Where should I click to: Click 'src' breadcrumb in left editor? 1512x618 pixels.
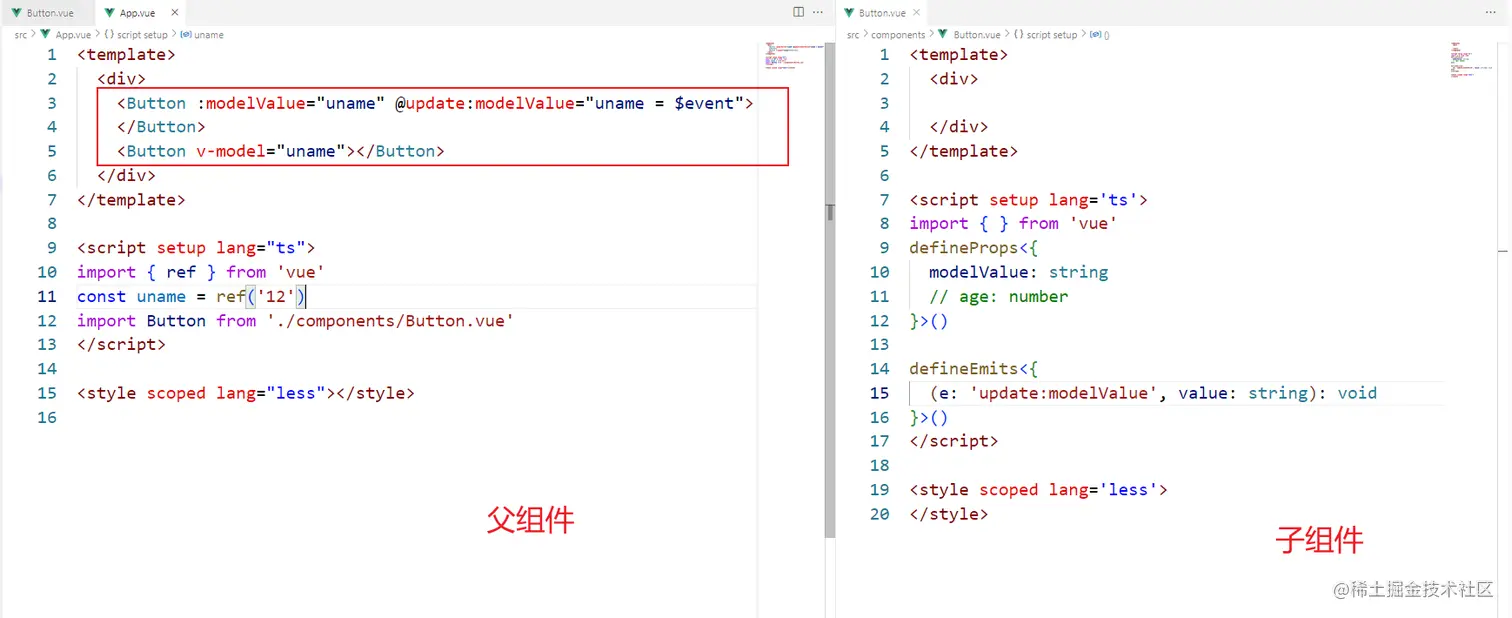coord(21,34)
